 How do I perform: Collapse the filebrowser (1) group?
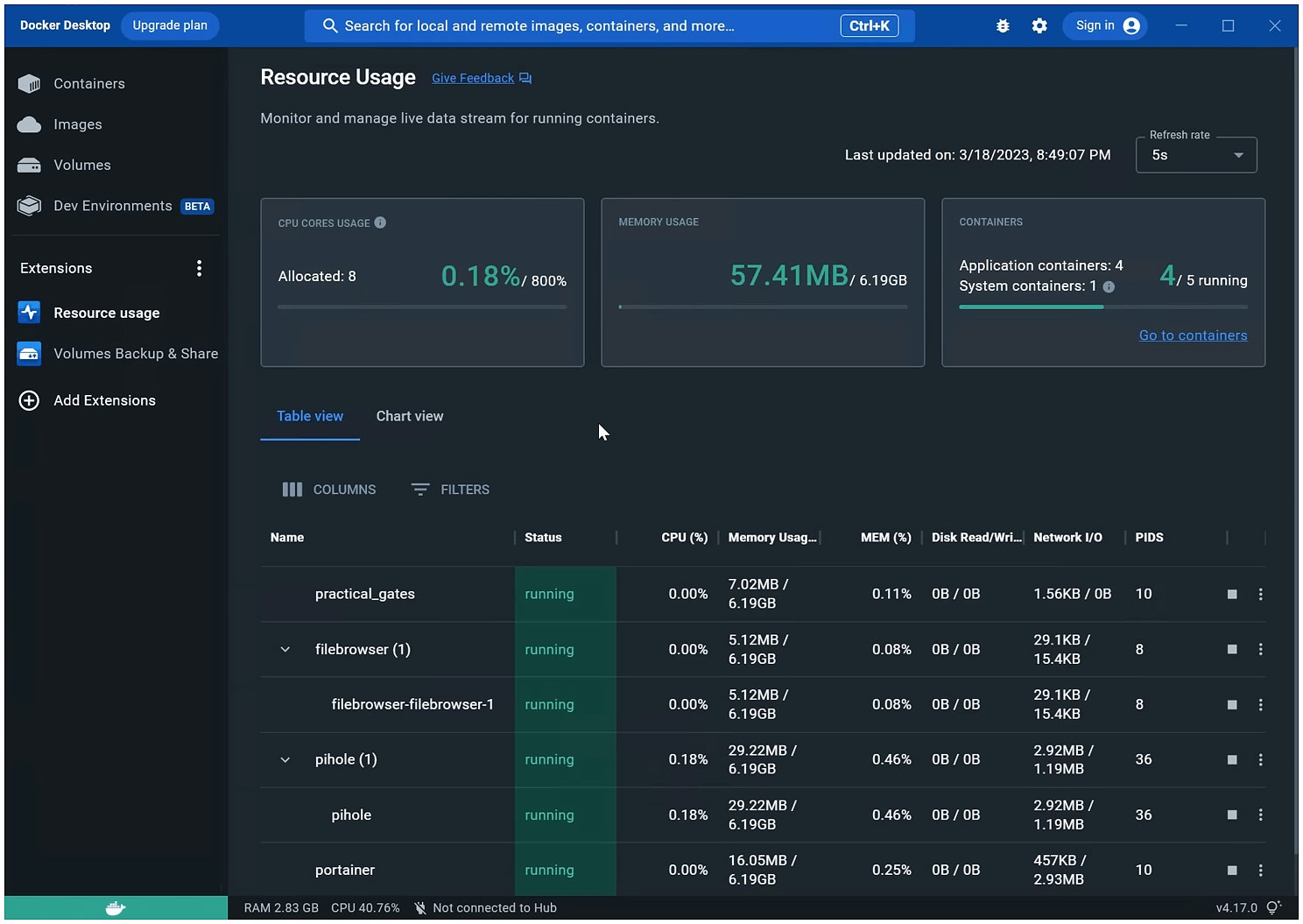[285, 649]
